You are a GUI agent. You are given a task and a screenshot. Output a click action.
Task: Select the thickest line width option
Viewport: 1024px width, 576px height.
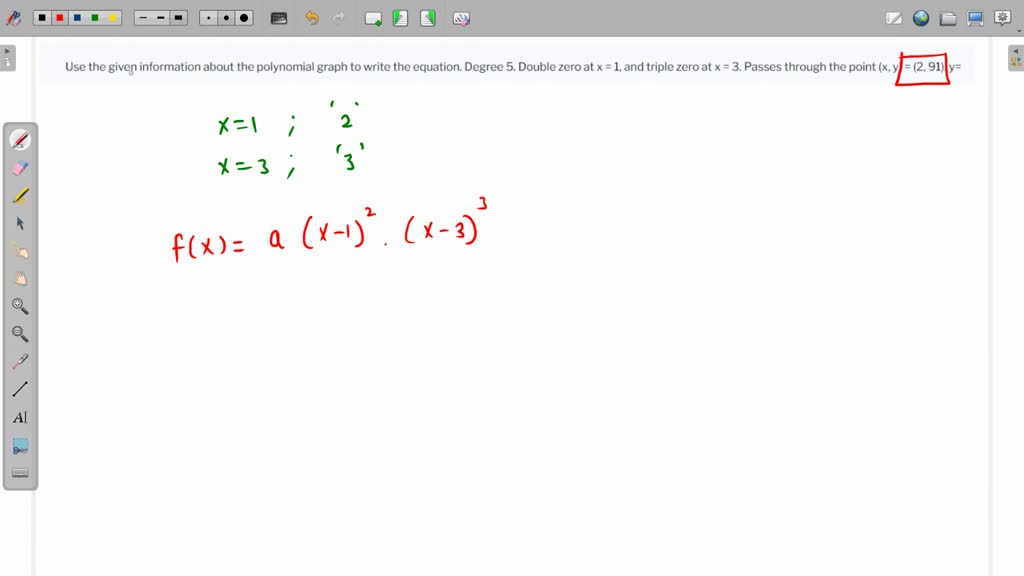tap(179, 17)
